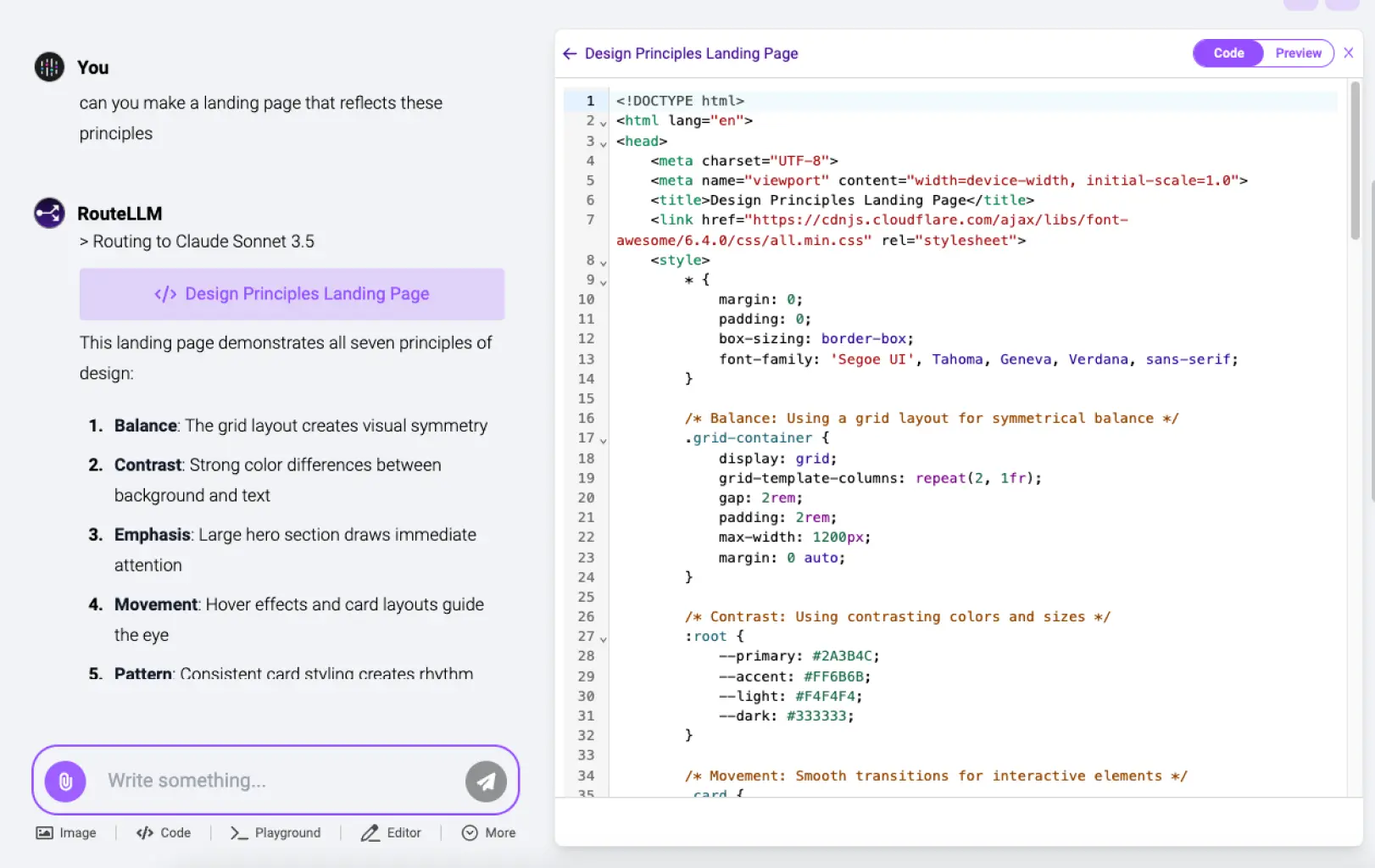
Task: Collapse the html tag on line 2
Action: coord(604,123)
